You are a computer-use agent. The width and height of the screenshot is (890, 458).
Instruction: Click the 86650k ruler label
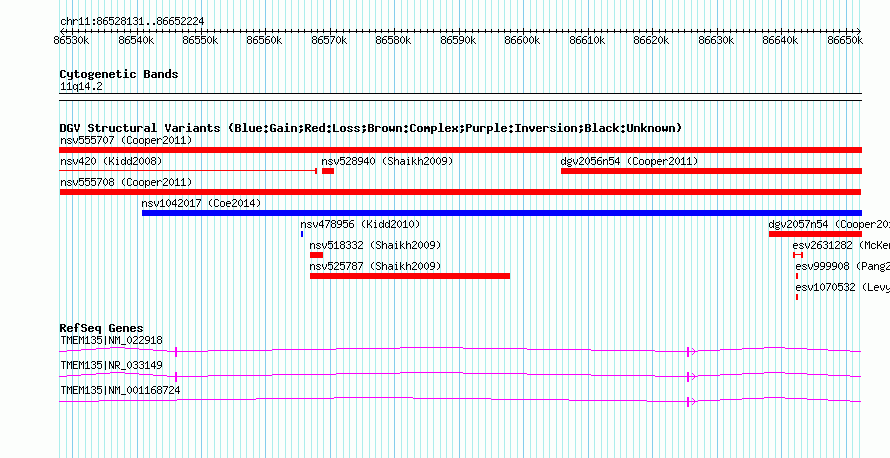(845, 41)
